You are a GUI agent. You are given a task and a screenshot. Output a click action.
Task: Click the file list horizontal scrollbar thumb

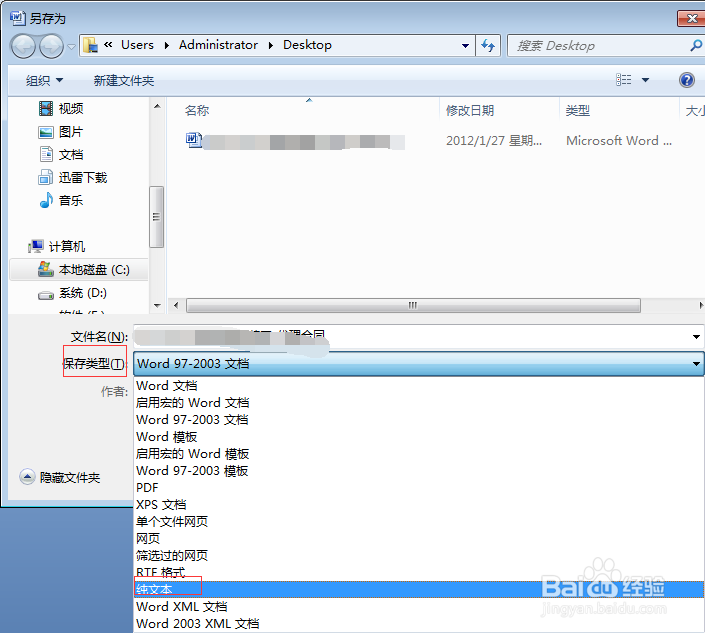click(413, 306)
